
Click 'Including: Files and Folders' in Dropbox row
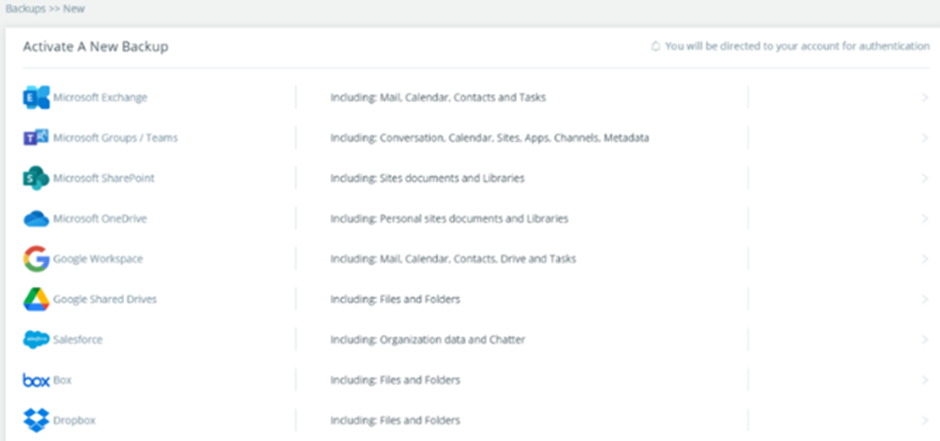coord(396,420)
